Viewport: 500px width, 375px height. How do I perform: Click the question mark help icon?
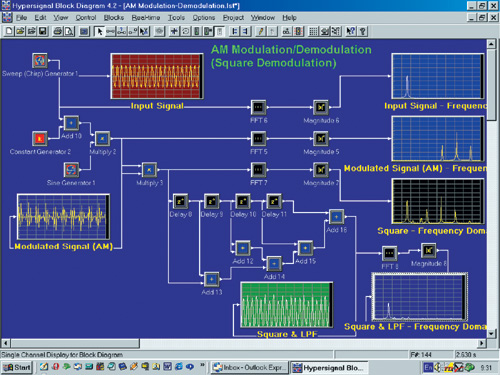(362, 31)
